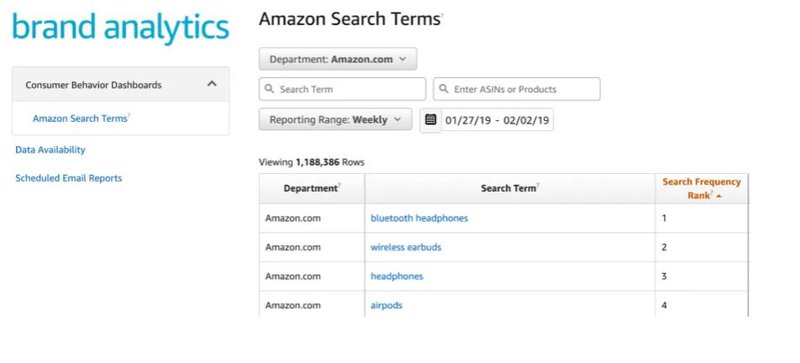
Task: Open Scheduled Email Reports
Action: [x=68, y=178]
